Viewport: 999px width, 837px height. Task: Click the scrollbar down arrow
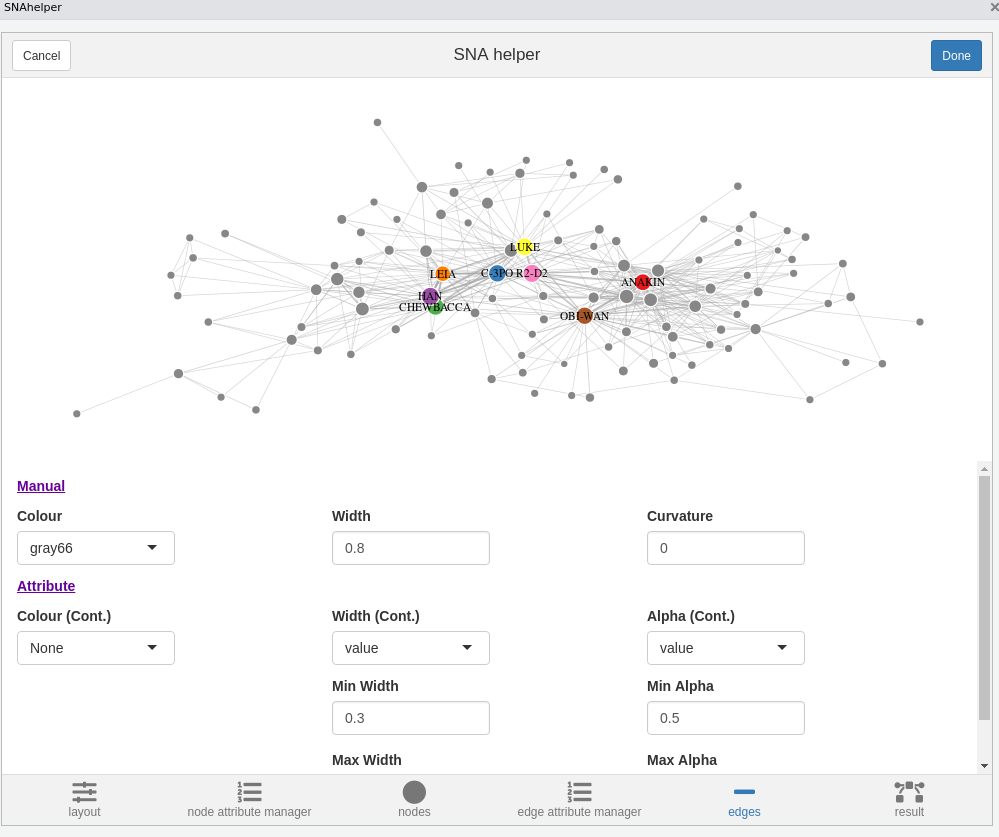point(984,765)
